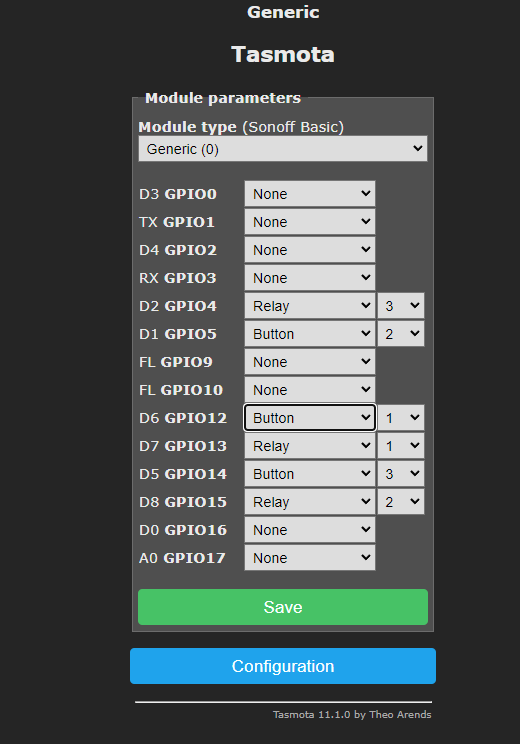Go back via the Configuration button
Screen dimensions: 520x744
coord(283,666)
